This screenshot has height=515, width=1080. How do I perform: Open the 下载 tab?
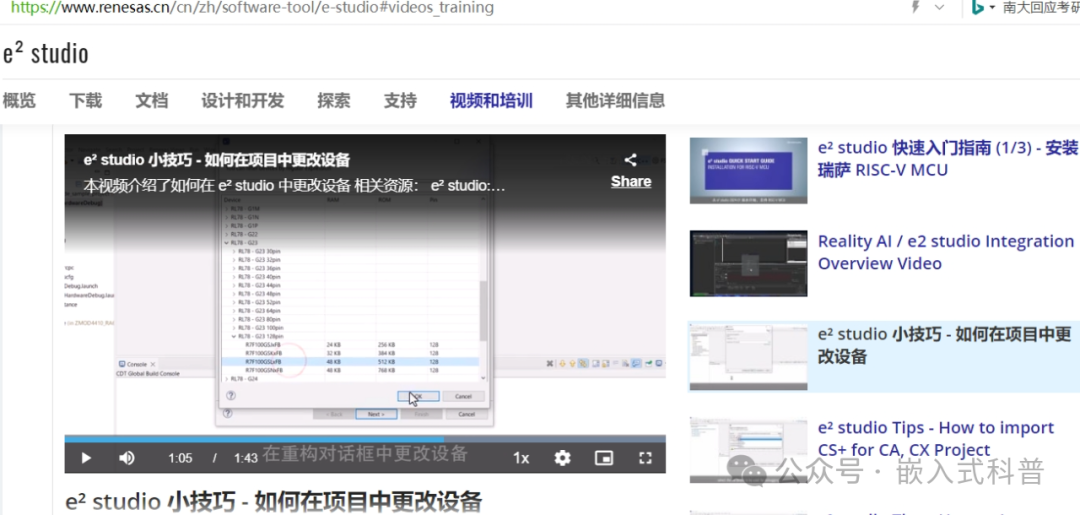point(85,101)
